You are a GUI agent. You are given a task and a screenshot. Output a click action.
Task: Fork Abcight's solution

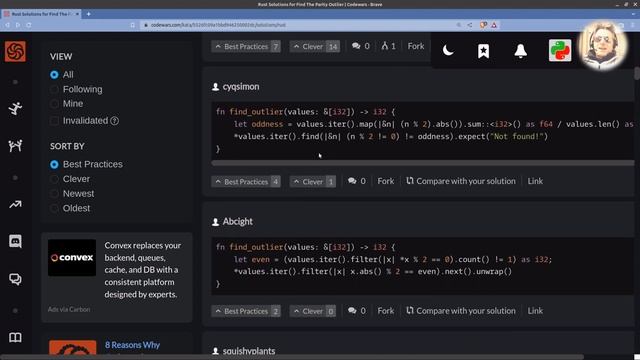click(x=386, y=311)
